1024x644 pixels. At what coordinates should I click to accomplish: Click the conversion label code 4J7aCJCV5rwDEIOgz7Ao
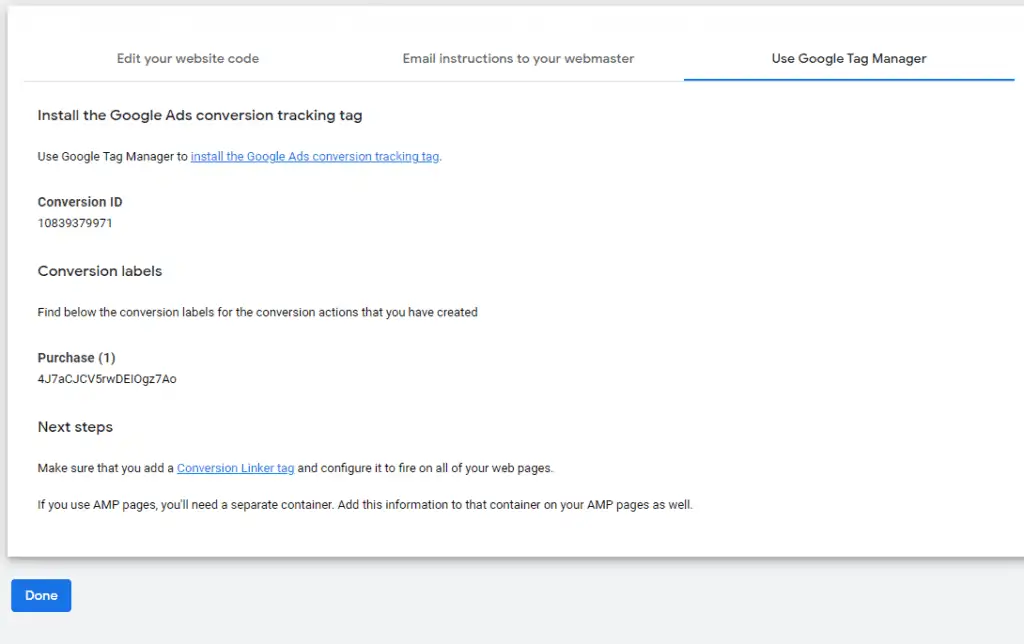click(x=107, y=379)
